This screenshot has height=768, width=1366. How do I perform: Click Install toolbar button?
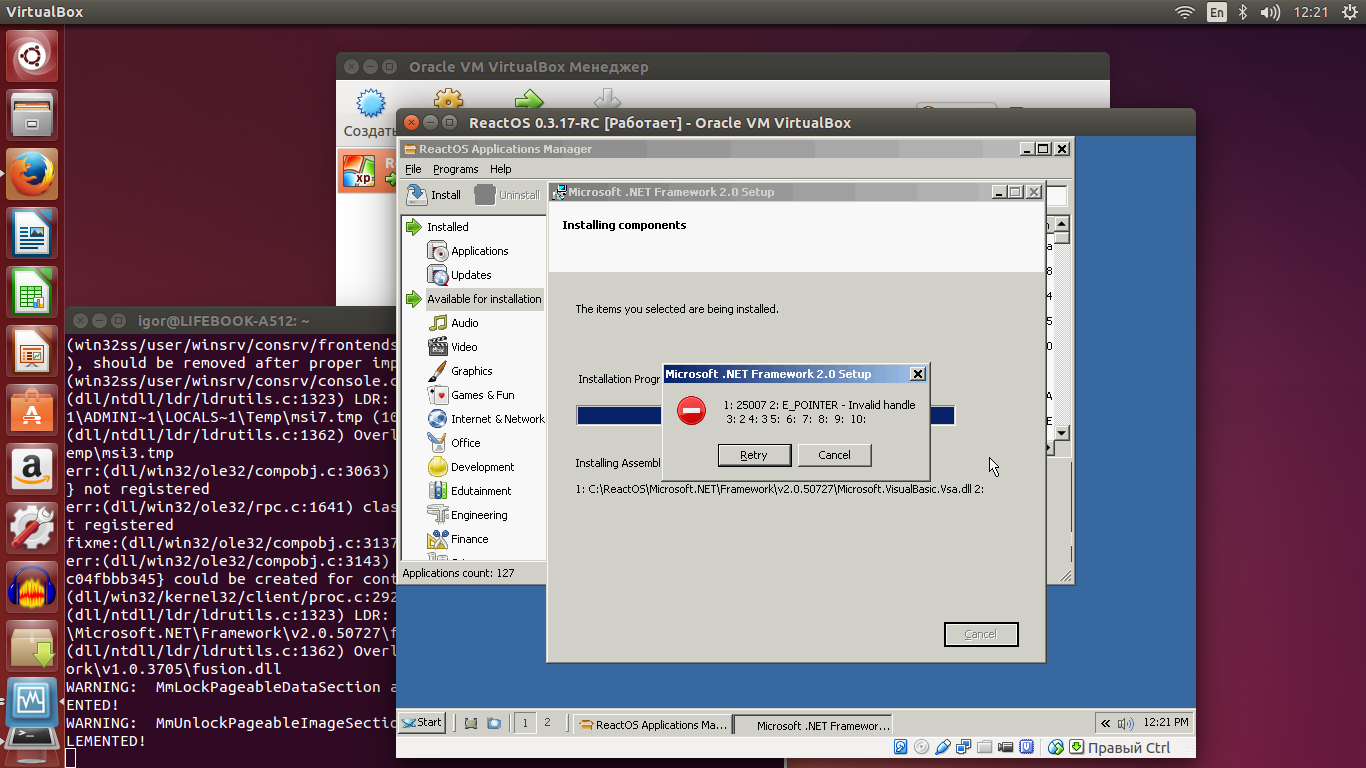(x=434, y=195)
